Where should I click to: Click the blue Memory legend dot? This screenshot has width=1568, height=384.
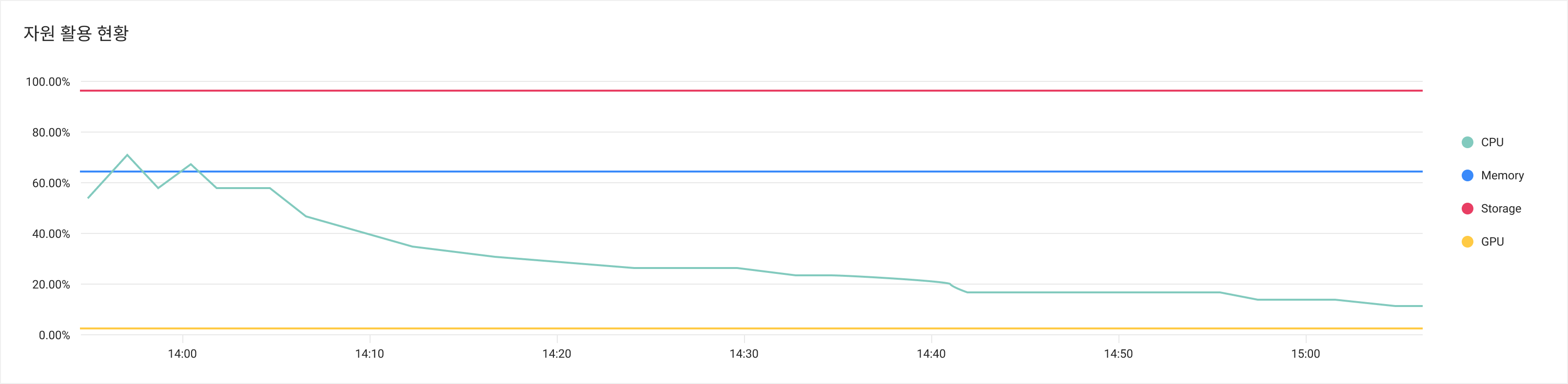pyautogui.click(x=1467, y=175)
